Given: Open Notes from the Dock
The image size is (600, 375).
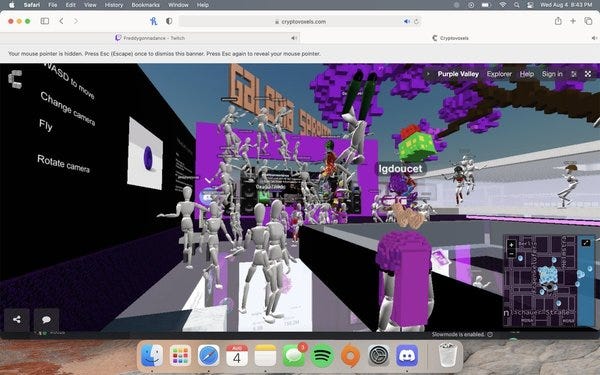Looking at the screenshot, I should 265,355.
